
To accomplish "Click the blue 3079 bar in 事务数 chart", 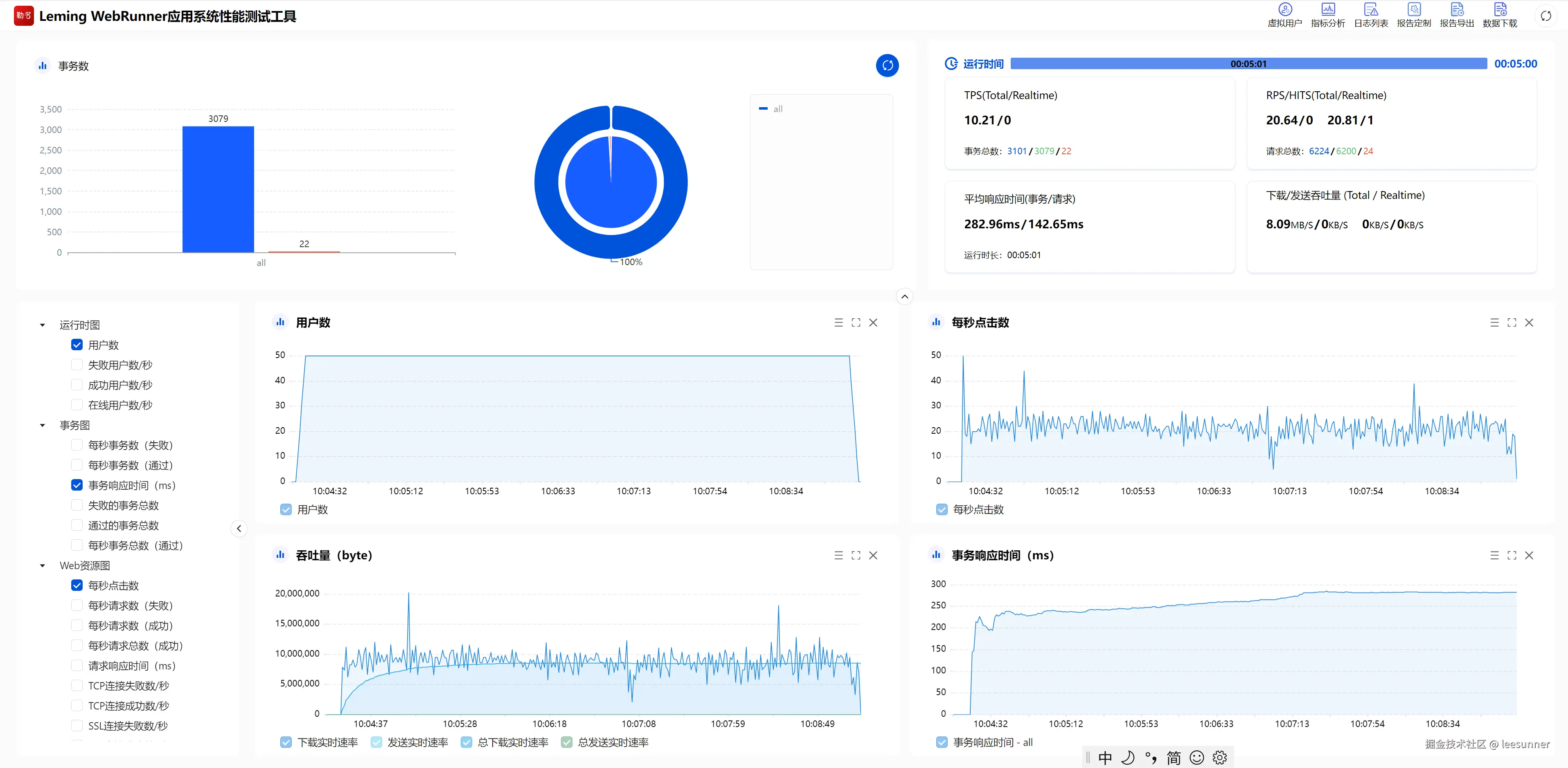I will click(x=218, y=189).
